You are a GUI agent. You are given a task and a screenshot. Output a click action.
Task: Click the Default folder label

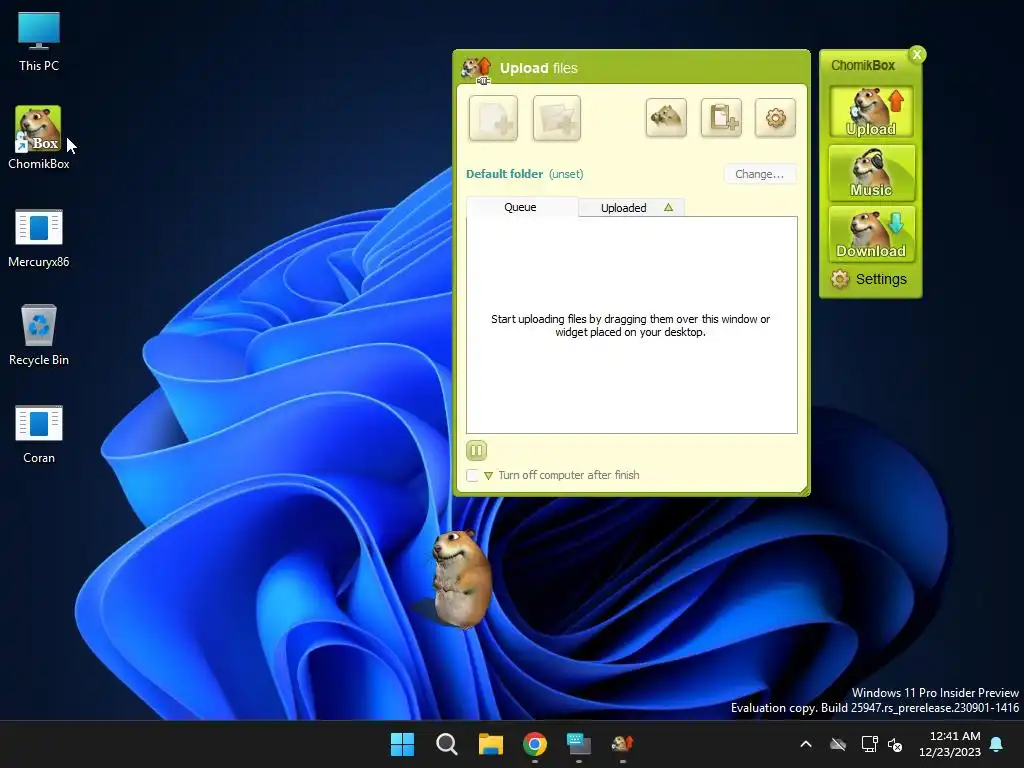tap(504, 174)
